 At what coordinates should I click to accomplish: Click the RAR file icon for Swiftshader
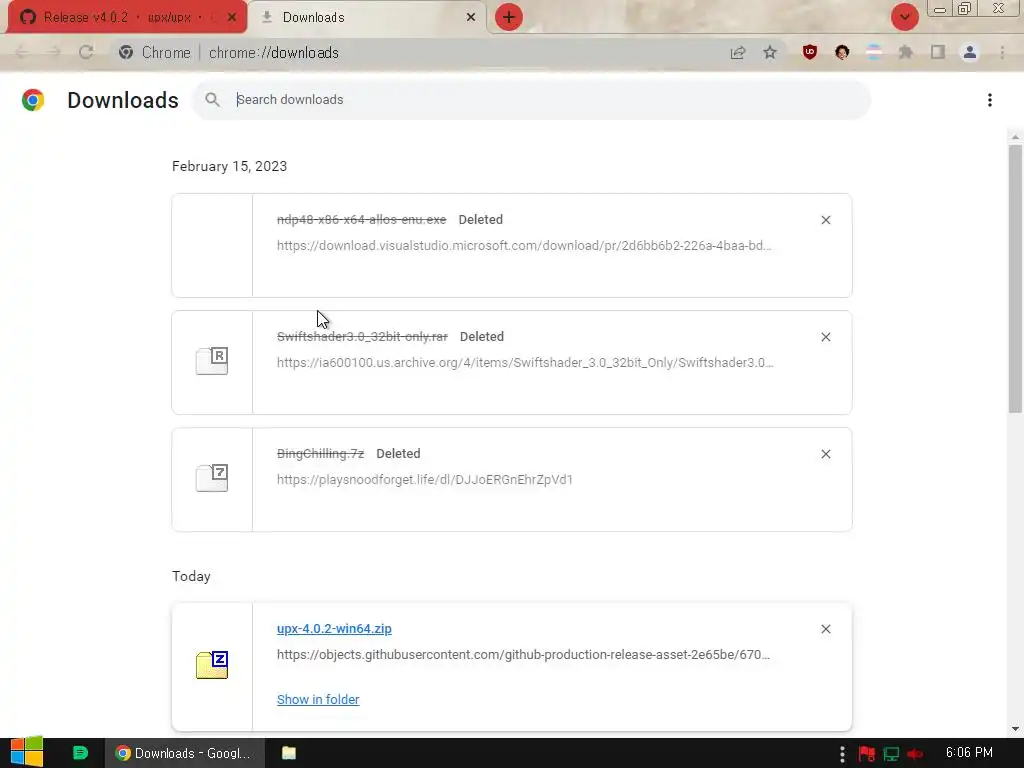pyautogui.click(x=212, y=360)
